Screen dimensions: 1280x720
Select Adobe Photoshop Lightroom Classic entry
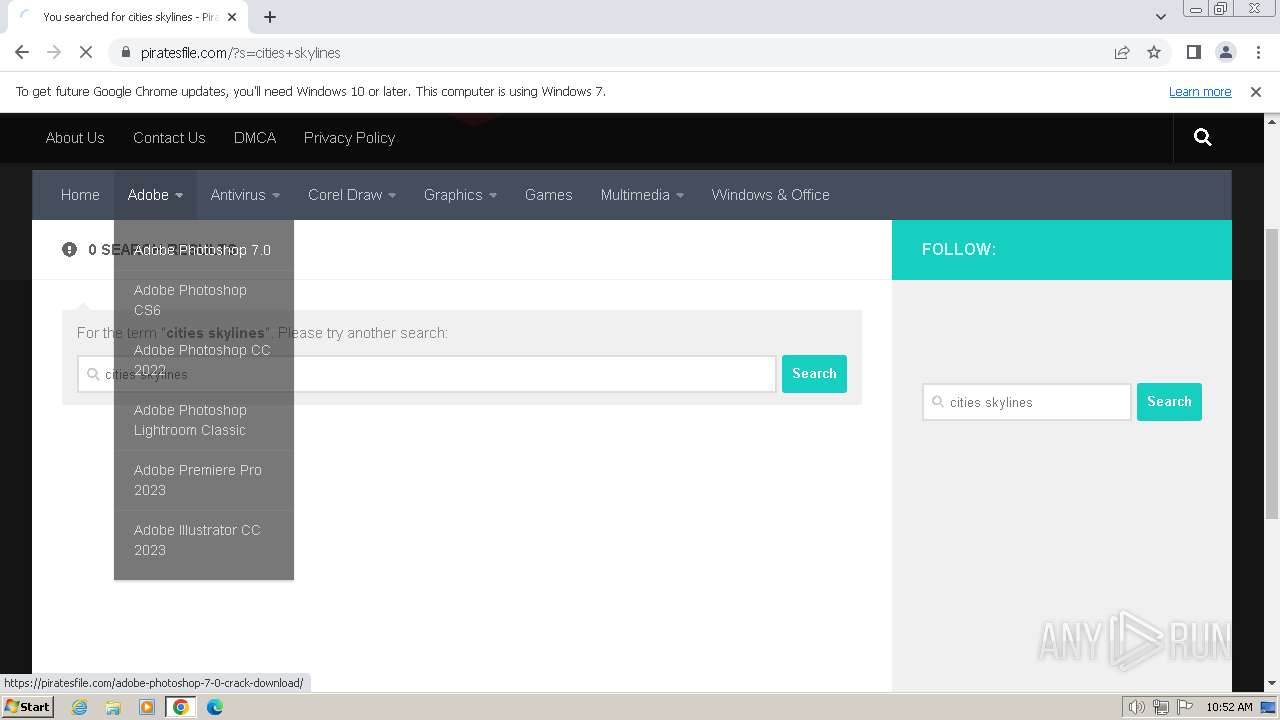[x=204, y=420]
